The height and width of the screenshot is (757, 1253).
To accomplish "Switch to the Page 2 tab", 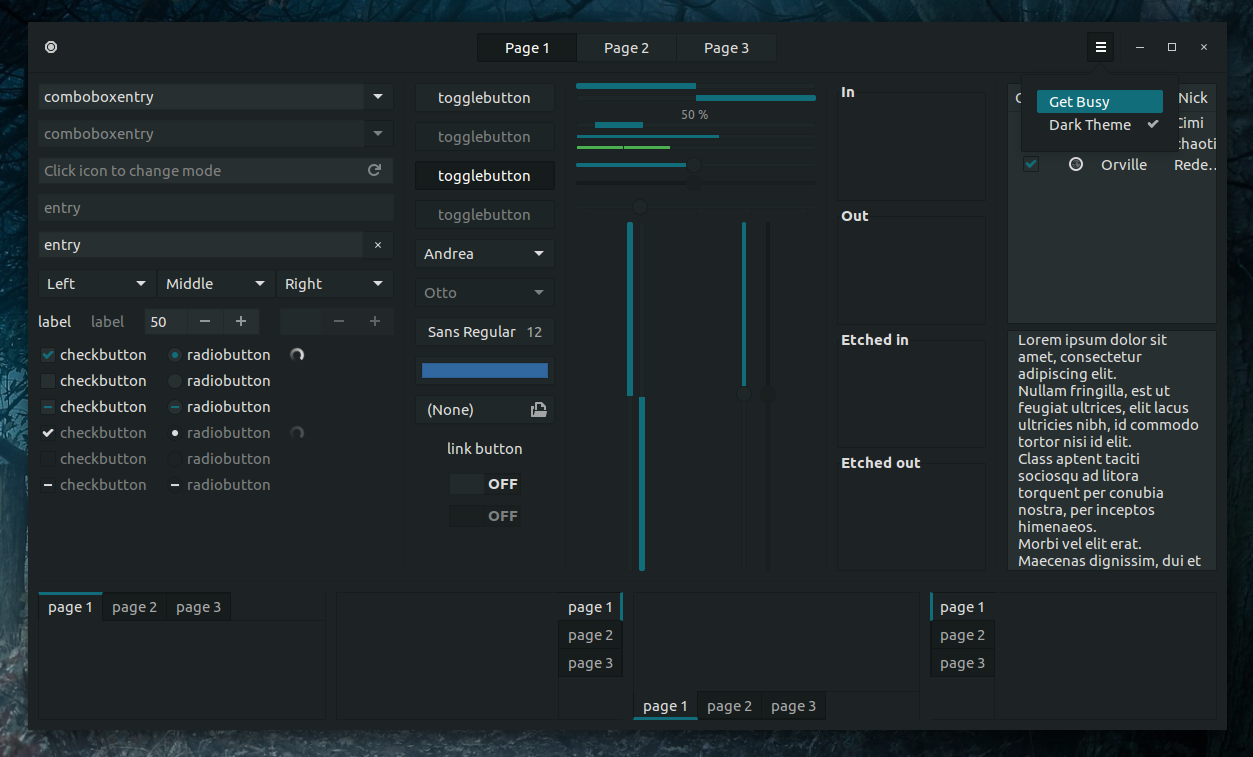I will point(626,47).
